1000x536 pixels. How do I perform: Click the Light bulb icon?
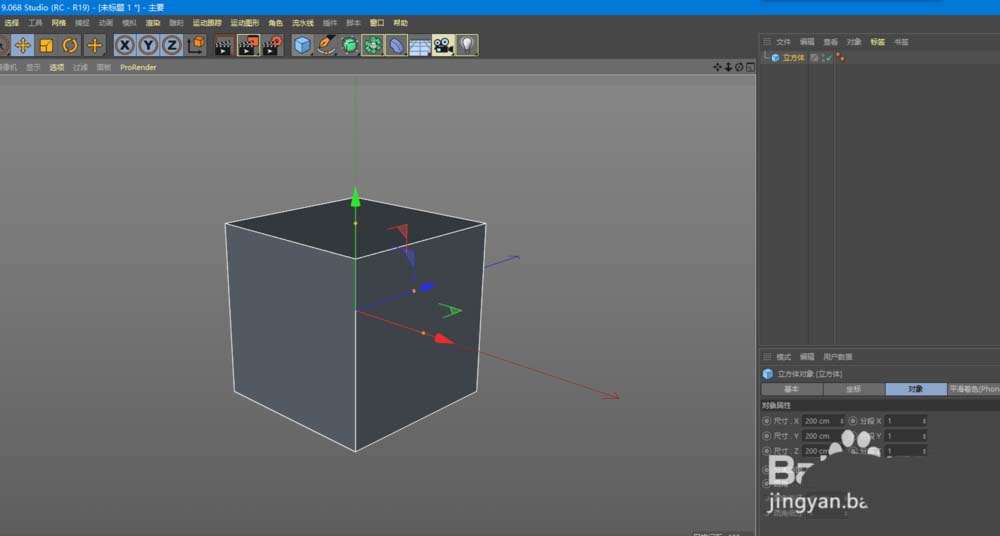pyautogui.click(x=467, y=45)
